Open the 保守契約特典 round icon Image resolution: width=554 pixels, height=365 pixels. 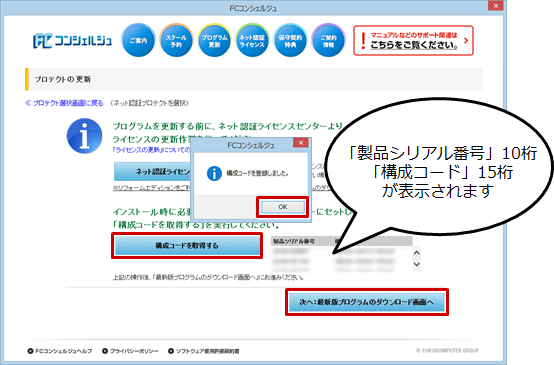coord(290,41)
